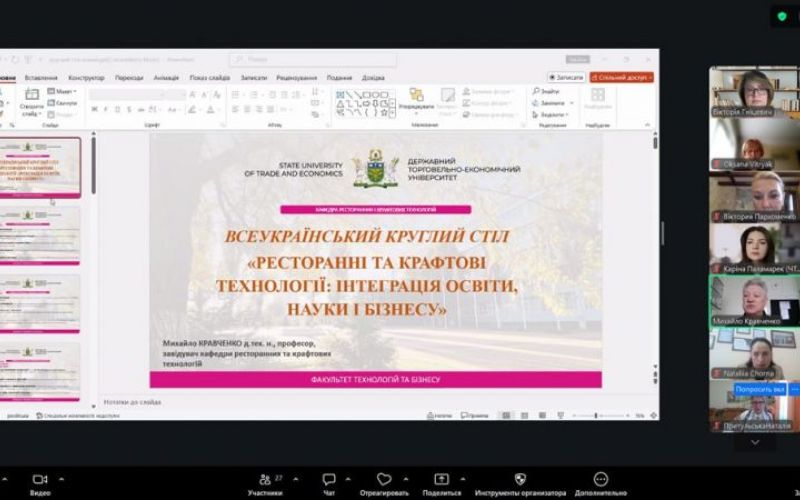
Task: Open the Показ слайдів ribbon tab
Action: [209, 78]
